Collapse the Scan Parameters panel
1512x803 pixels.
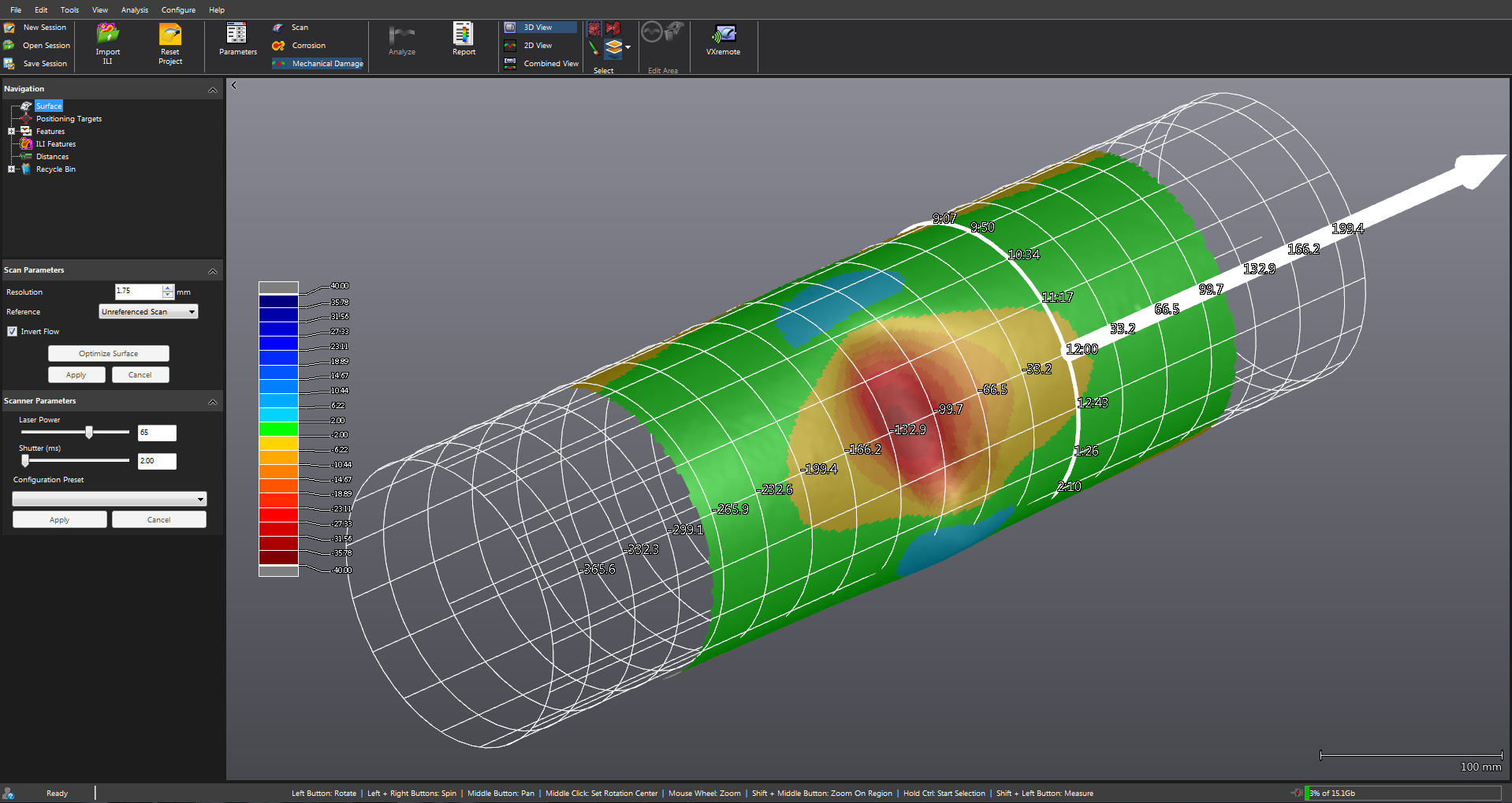212,271
